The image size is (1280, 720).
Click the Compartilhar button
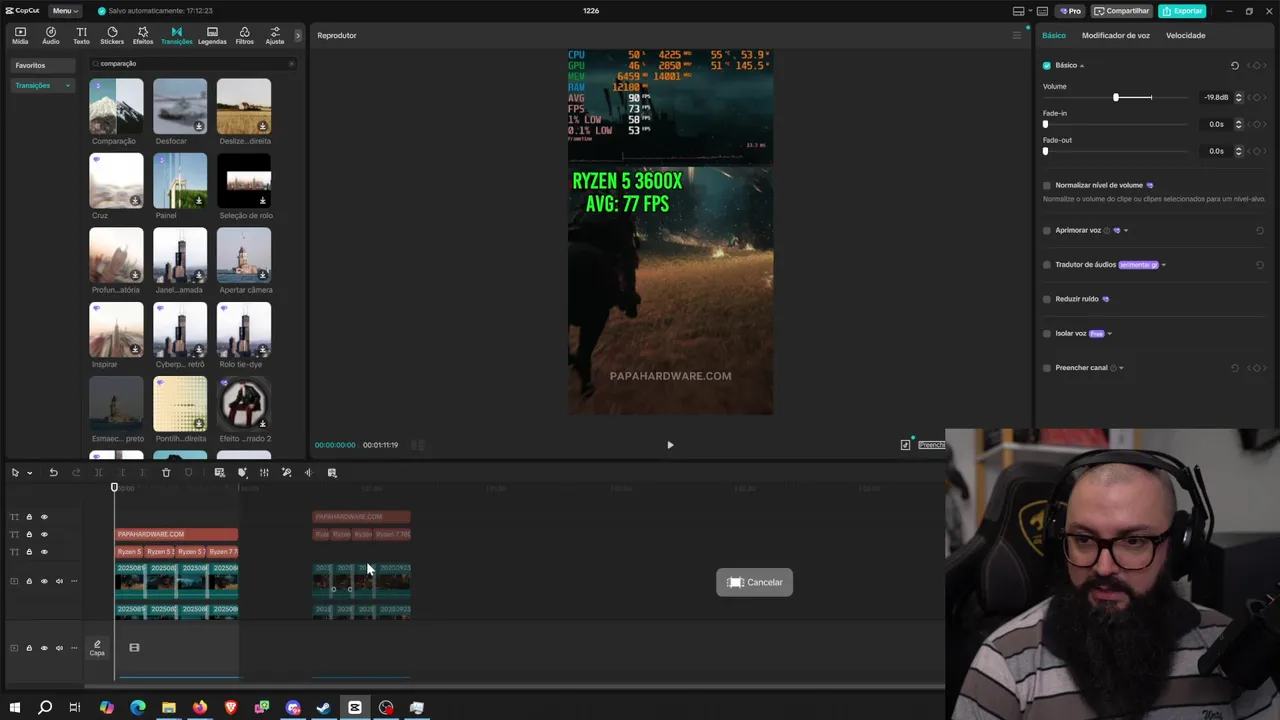[x=1121, y=11]
